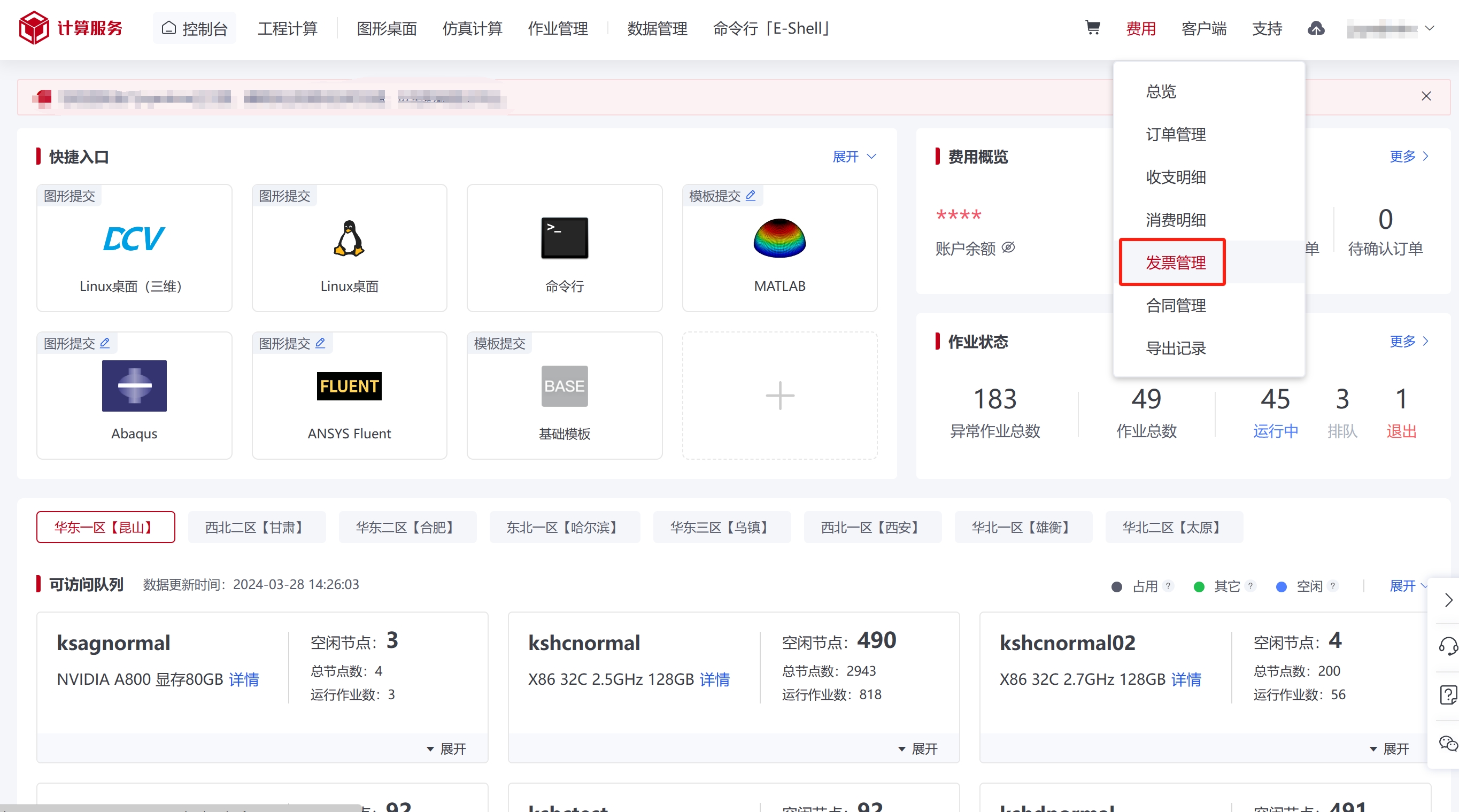Add a new shortcut with plus card
The width and height of the screenshot is (1459, 812).
coord(780,395)
